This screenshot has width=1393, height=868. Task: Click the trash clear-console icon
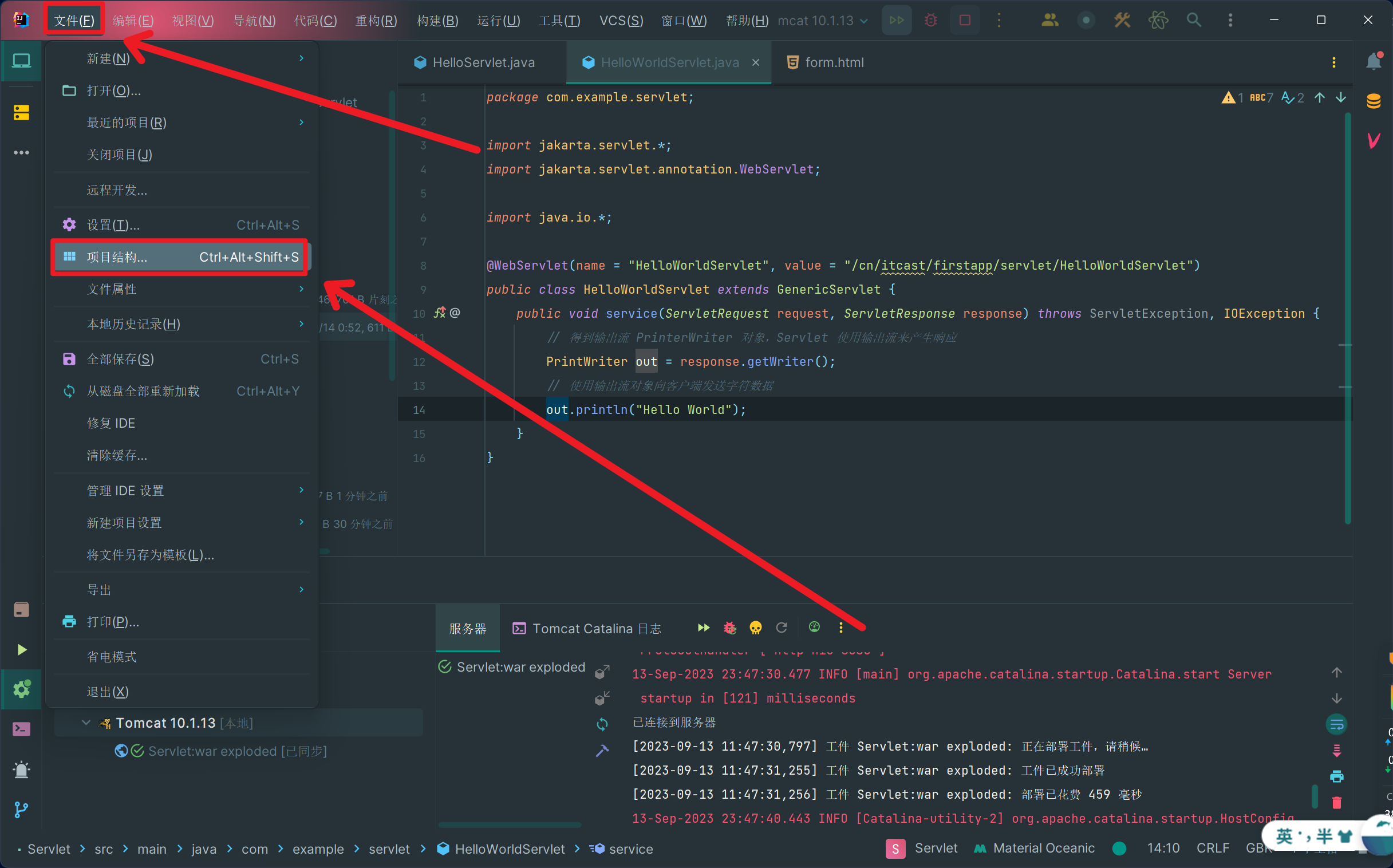pyautogui.click(x=1336, y=803)
